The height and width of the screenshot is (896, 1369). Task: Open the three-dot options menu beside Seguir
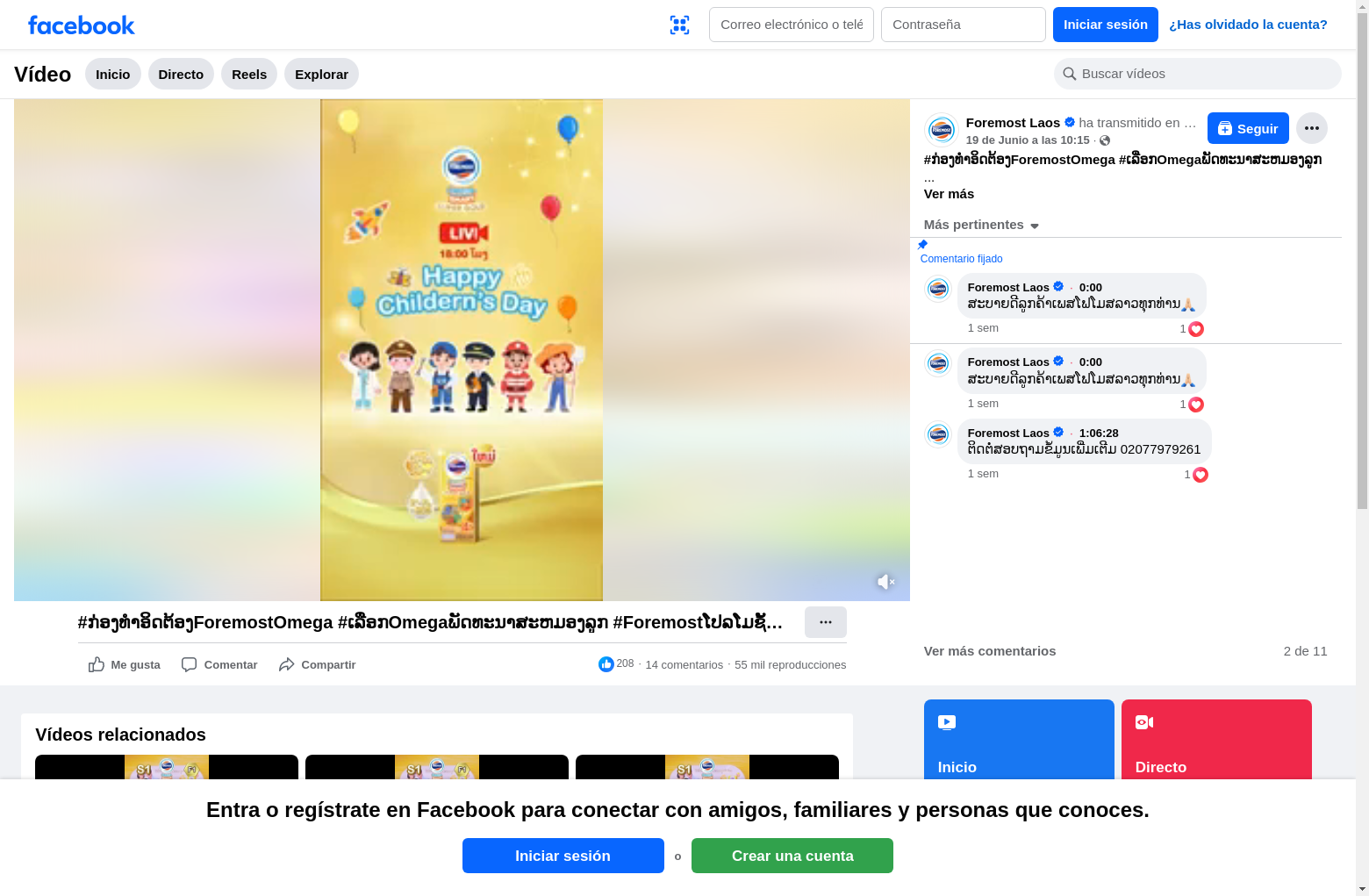1312,128
